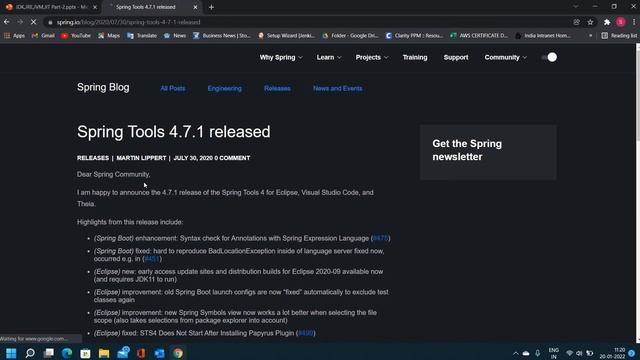Expand the Community dropdown menu
Screen dimensions: 640x360
[x=506, y=58]
